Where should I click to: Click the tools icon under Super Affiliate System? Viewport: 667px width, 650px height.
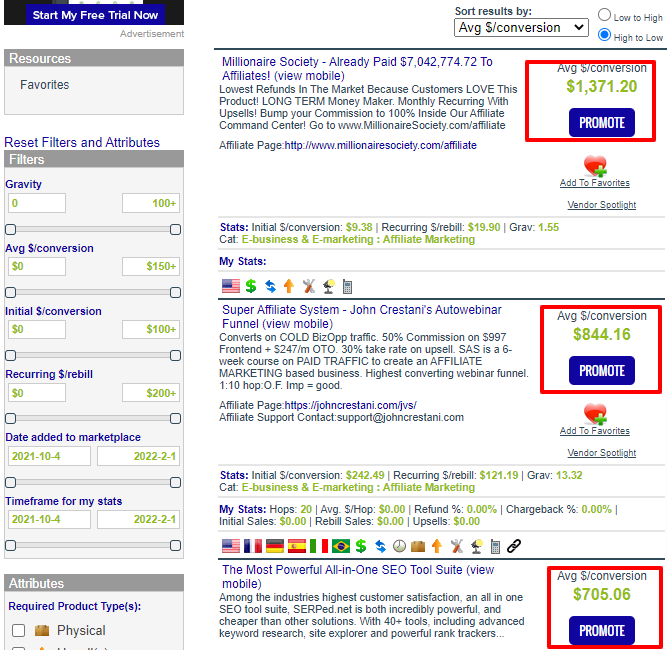pyautogui.click(x=456, y=546)
